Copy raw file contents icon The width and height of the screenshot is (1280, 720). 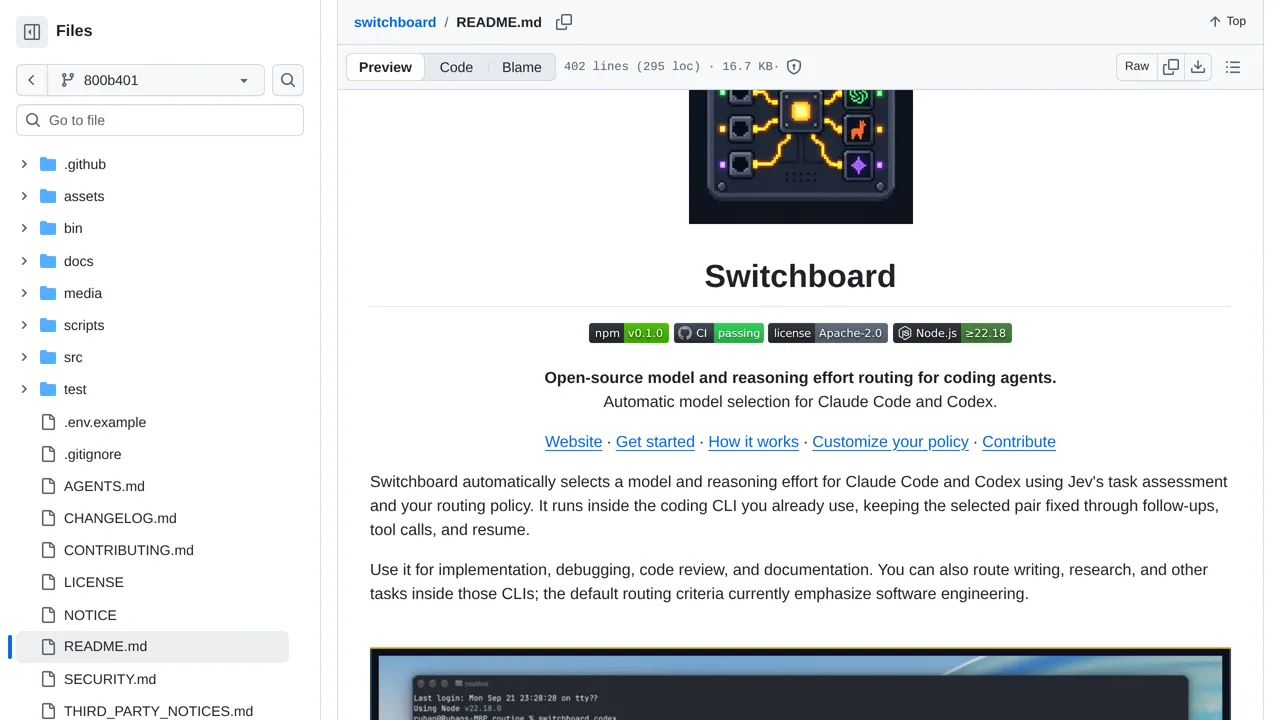click(1171, 67)
